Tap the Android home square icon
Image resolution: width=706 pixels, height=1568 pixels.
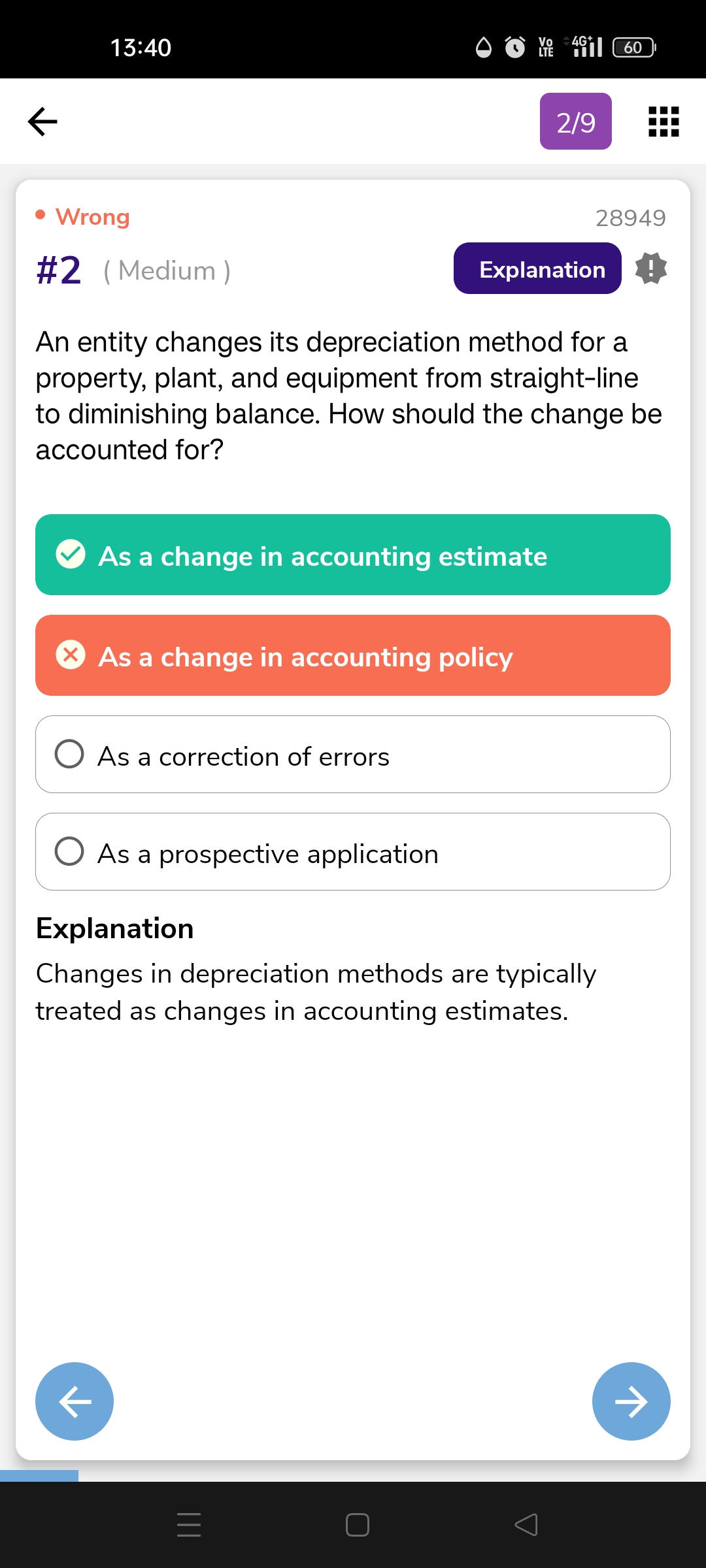tap(357, 1524)
